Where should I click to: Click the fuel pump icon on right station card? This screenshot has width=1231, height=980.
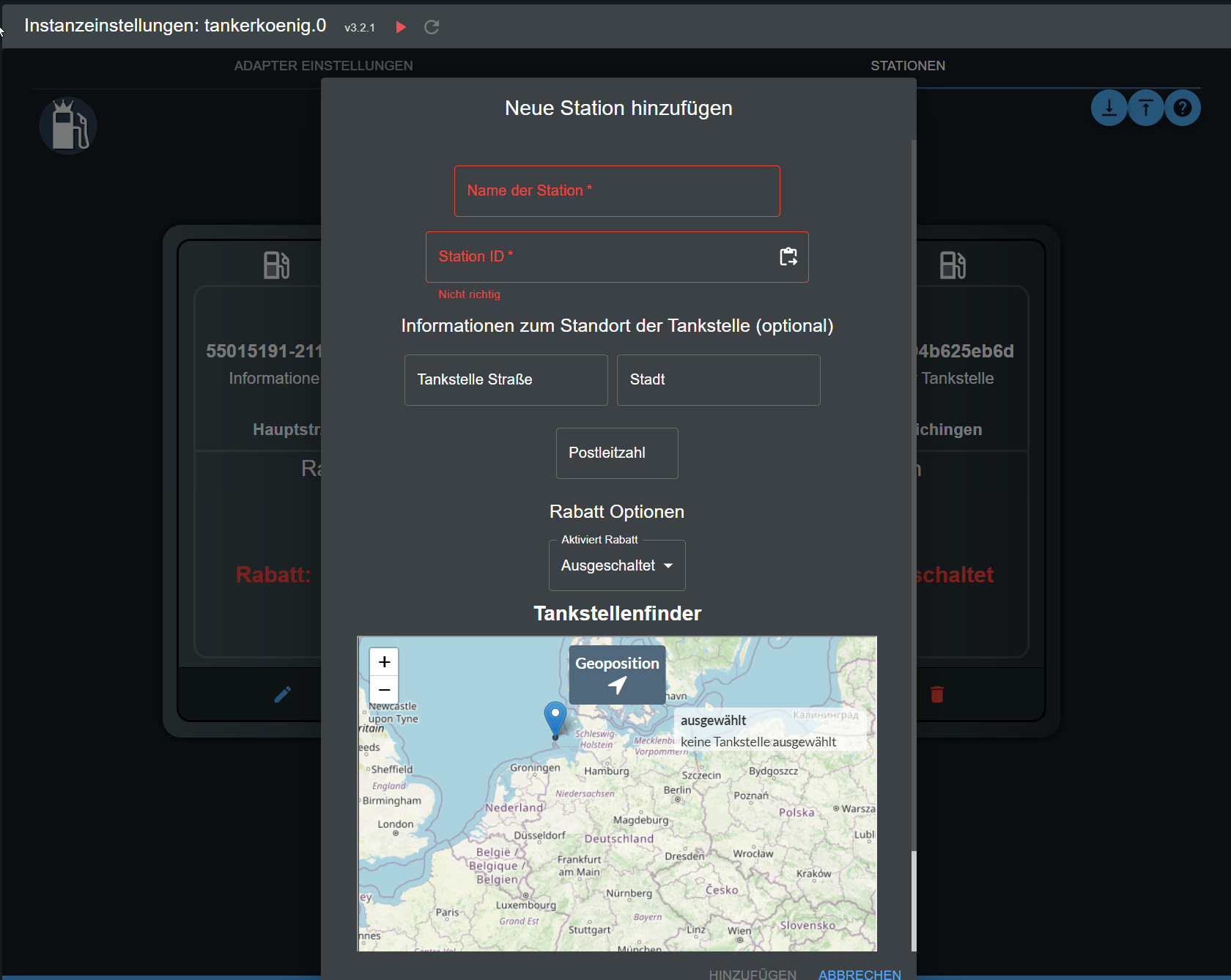953,265
